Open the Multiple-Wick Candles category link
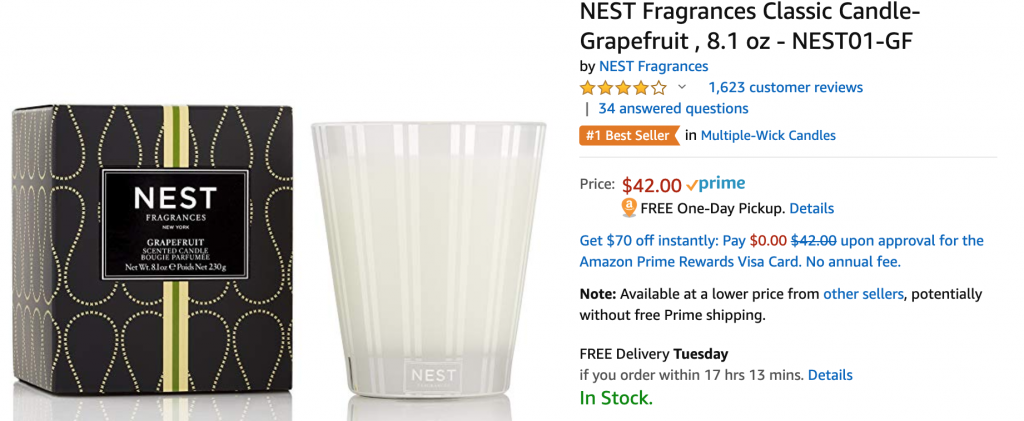The height and width of the screenshot is (421, 1024). coord(768,135)
